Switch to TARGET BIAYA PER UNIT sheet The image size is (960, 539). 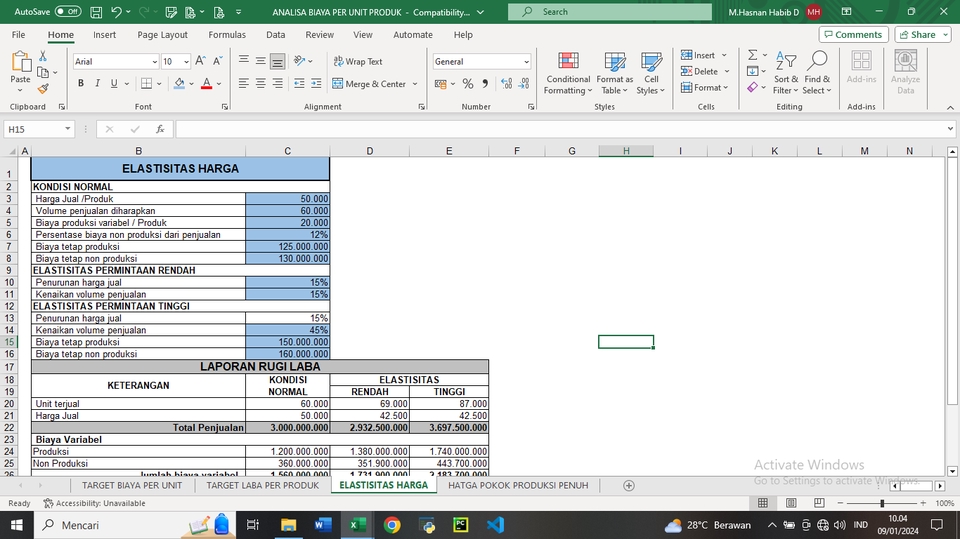pos(132,485)
